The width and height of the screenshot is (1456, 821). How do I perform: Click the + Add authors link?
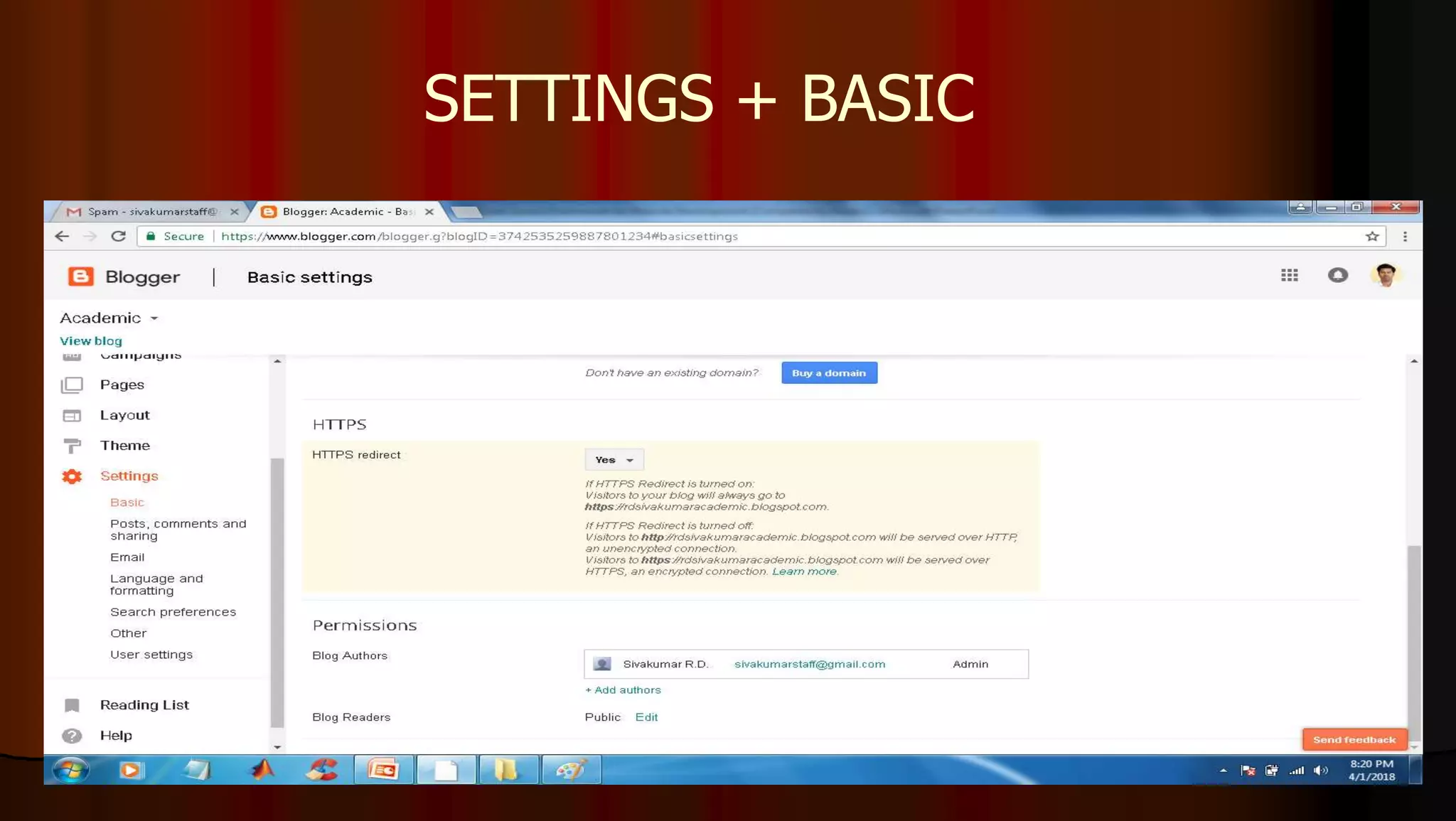click(x=623, y=690)
